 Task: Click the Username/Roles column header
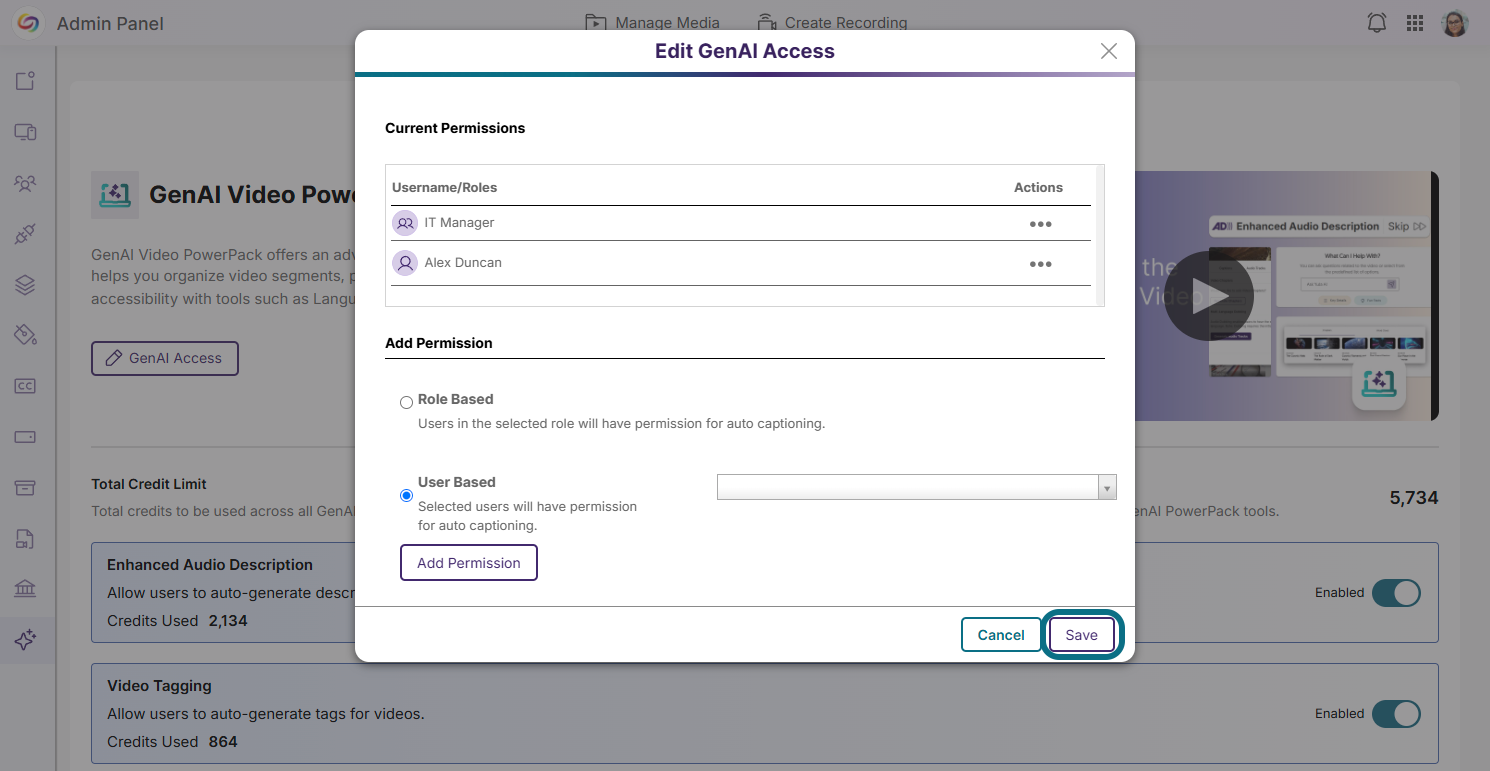444,187
